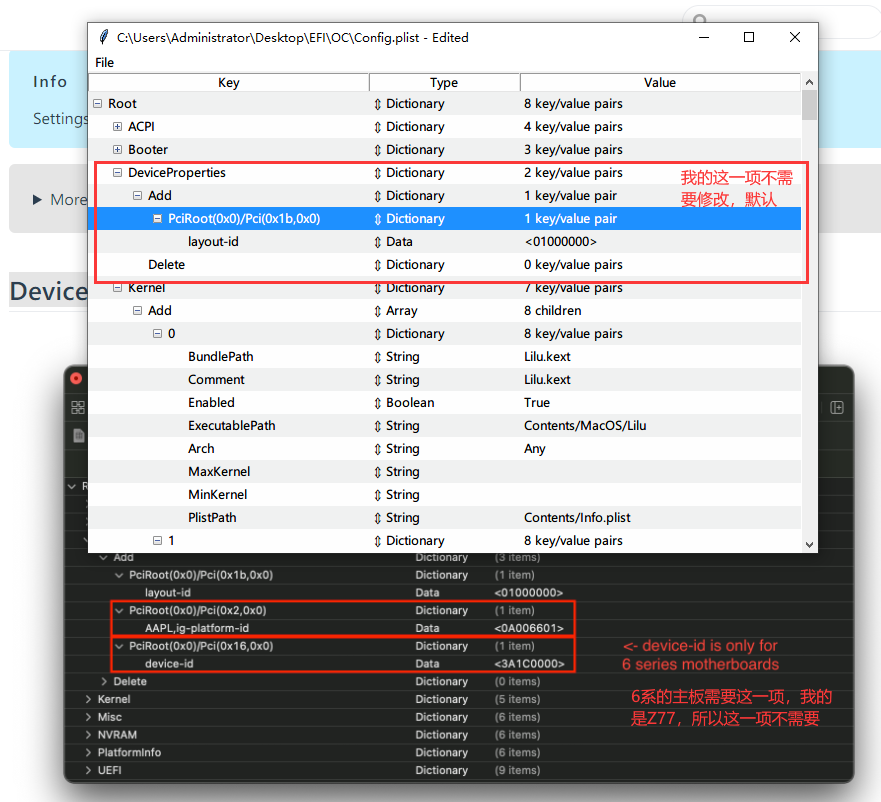Click the Key column header

228,83
